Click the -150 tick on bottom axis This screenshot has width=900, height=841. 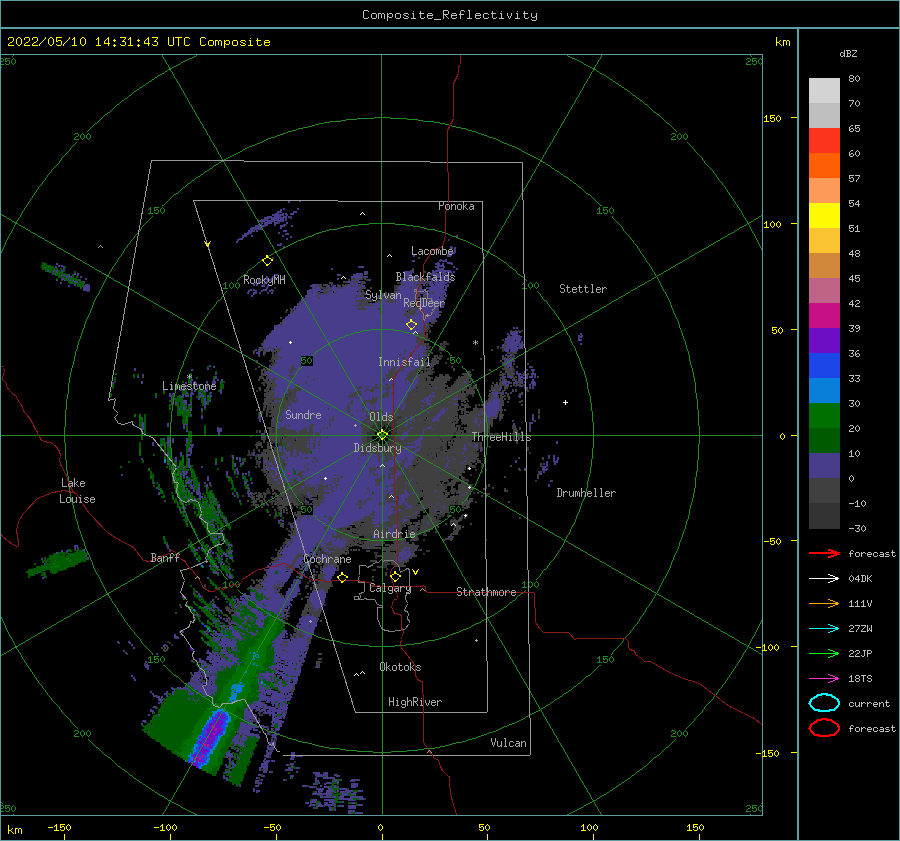point(59,827)
